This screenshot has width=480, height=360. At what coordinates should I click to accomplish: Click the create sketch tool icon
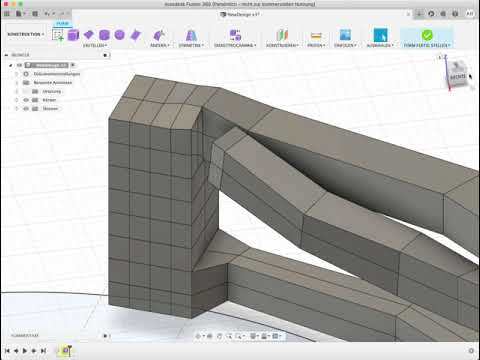[x=58, y=35]
